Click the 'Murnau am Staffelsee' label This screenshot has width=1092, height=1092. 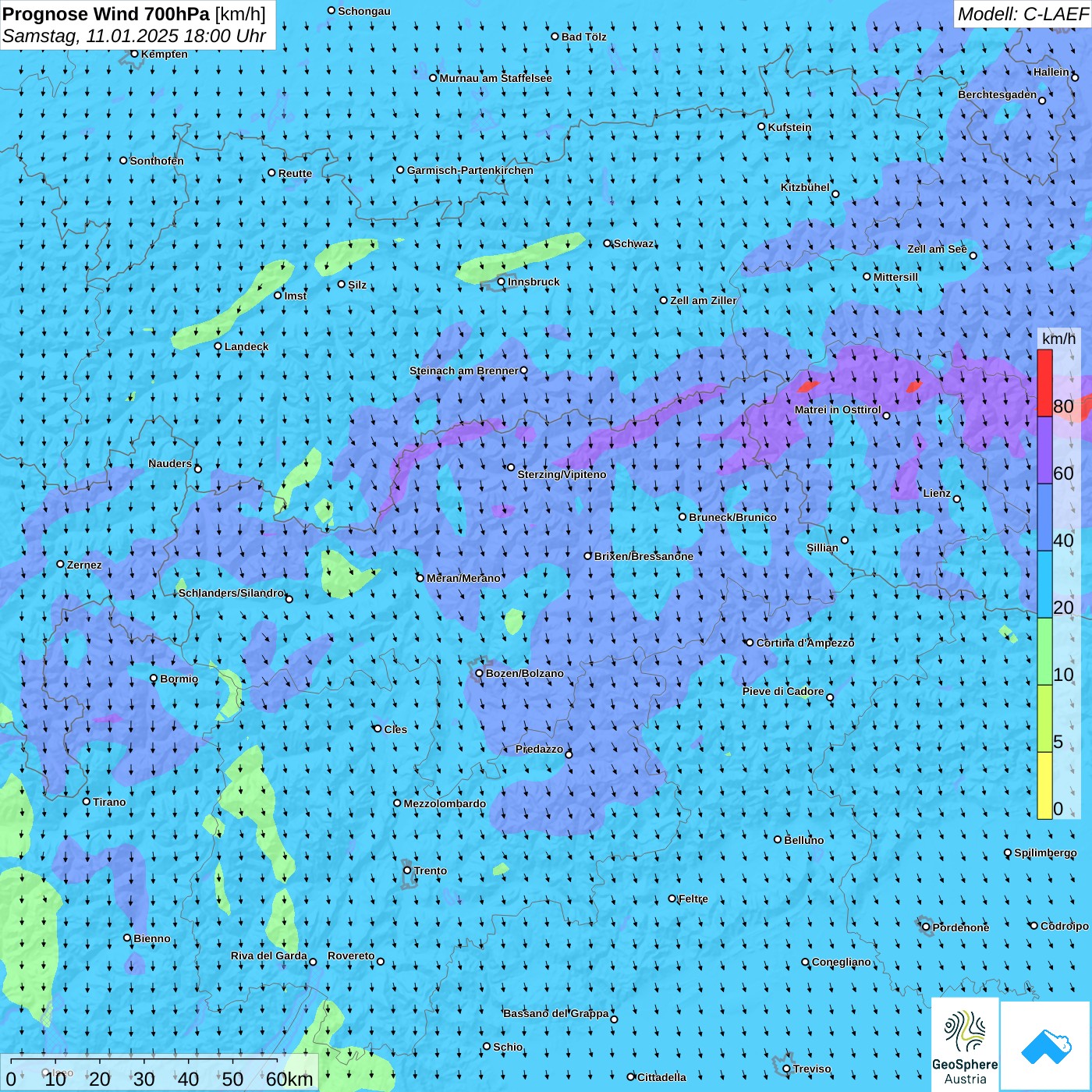click(496, 78)
